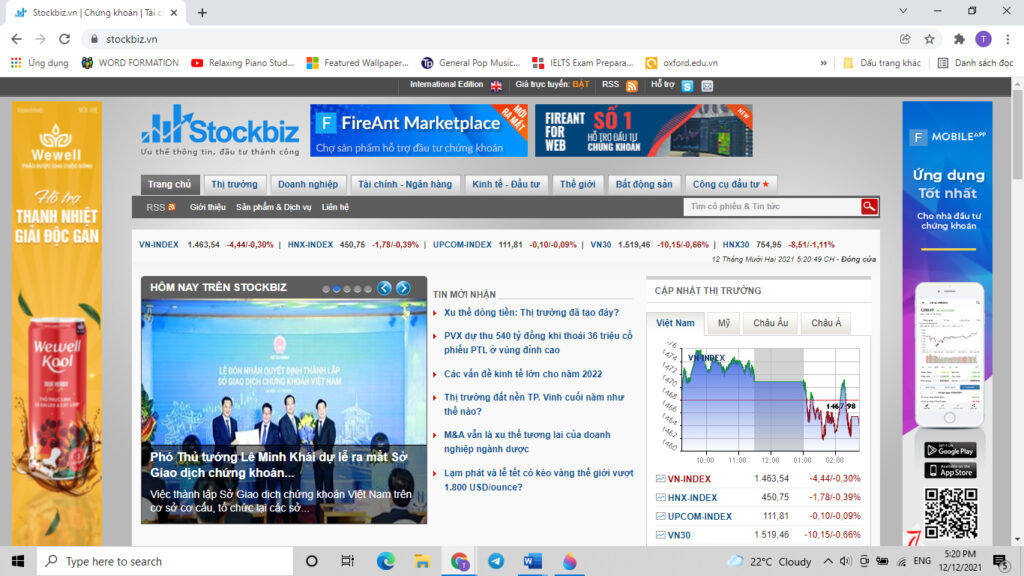The image size is (1024, 576).
Task: Click the Windows taskbar search box
Action: [x=165, y=561]
